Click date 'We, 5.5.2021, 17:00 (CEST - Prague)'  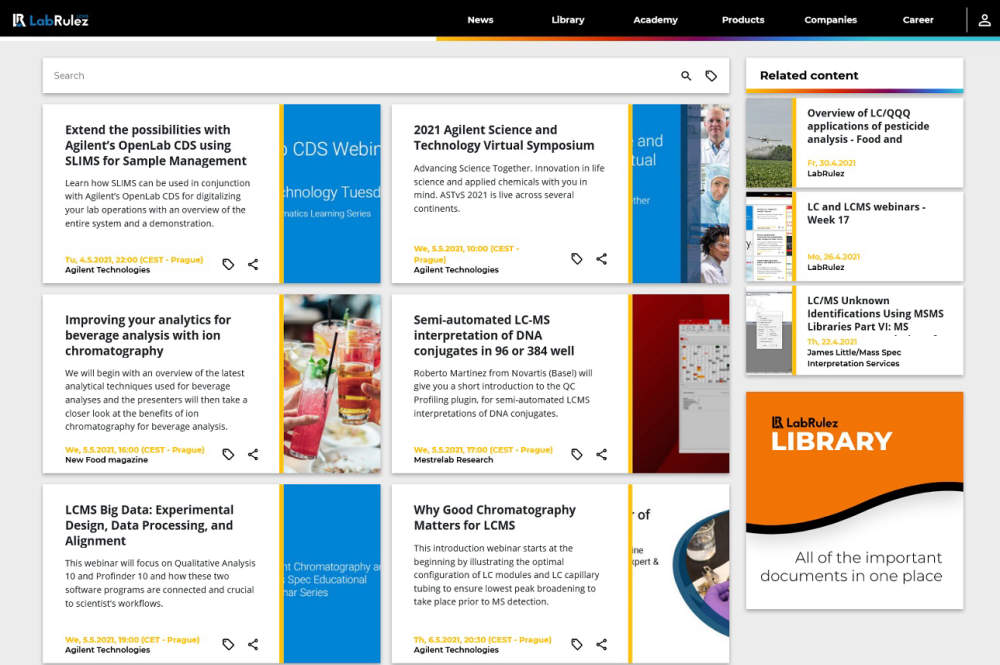[x=483, y=449]
